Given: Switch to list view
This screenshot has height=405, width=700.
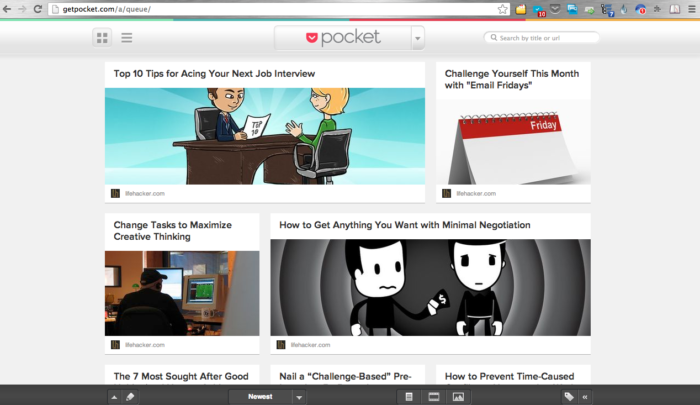Looking at the screenshot, I should [127, 38].
